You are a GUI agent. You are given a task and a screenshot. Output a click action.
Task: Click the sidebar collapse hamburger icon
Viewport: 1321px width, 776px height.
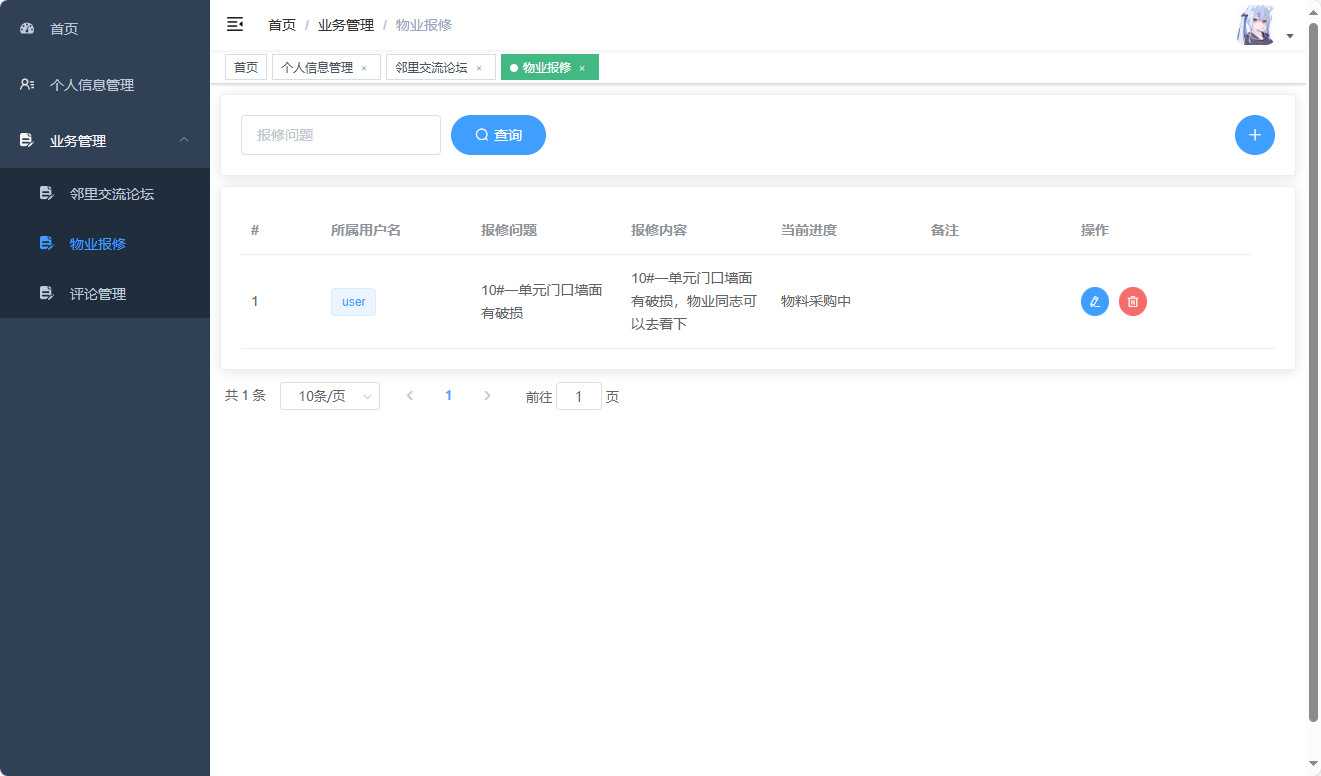[x=234, y=24]
